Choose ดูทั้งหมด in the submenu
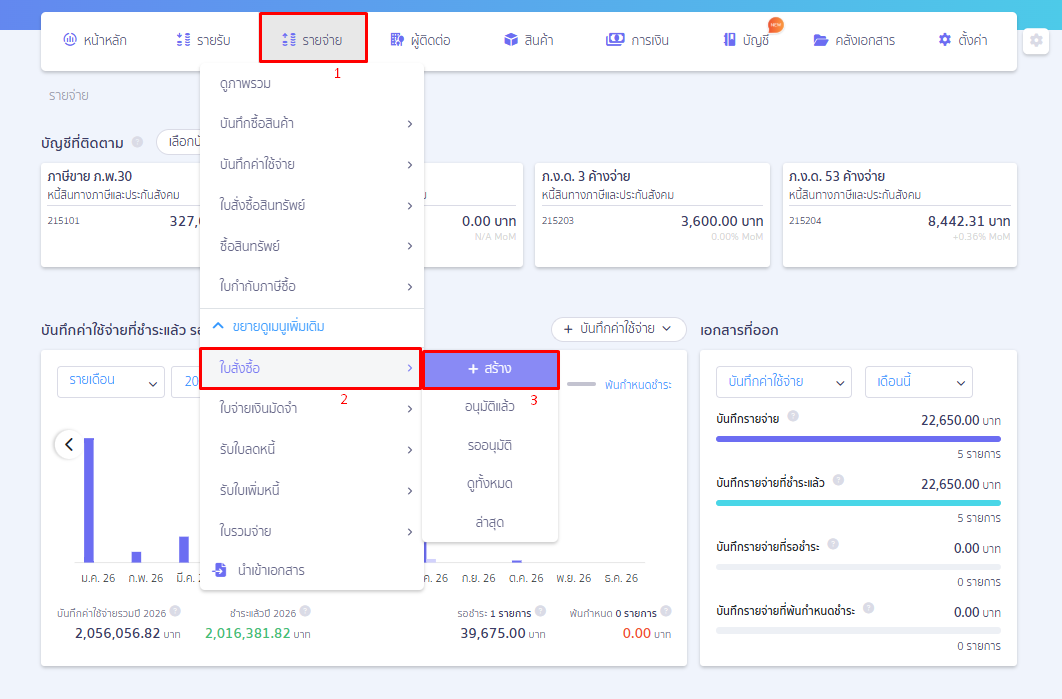The height and width of the screenshot is (699, 1062). tap(490, 484)
